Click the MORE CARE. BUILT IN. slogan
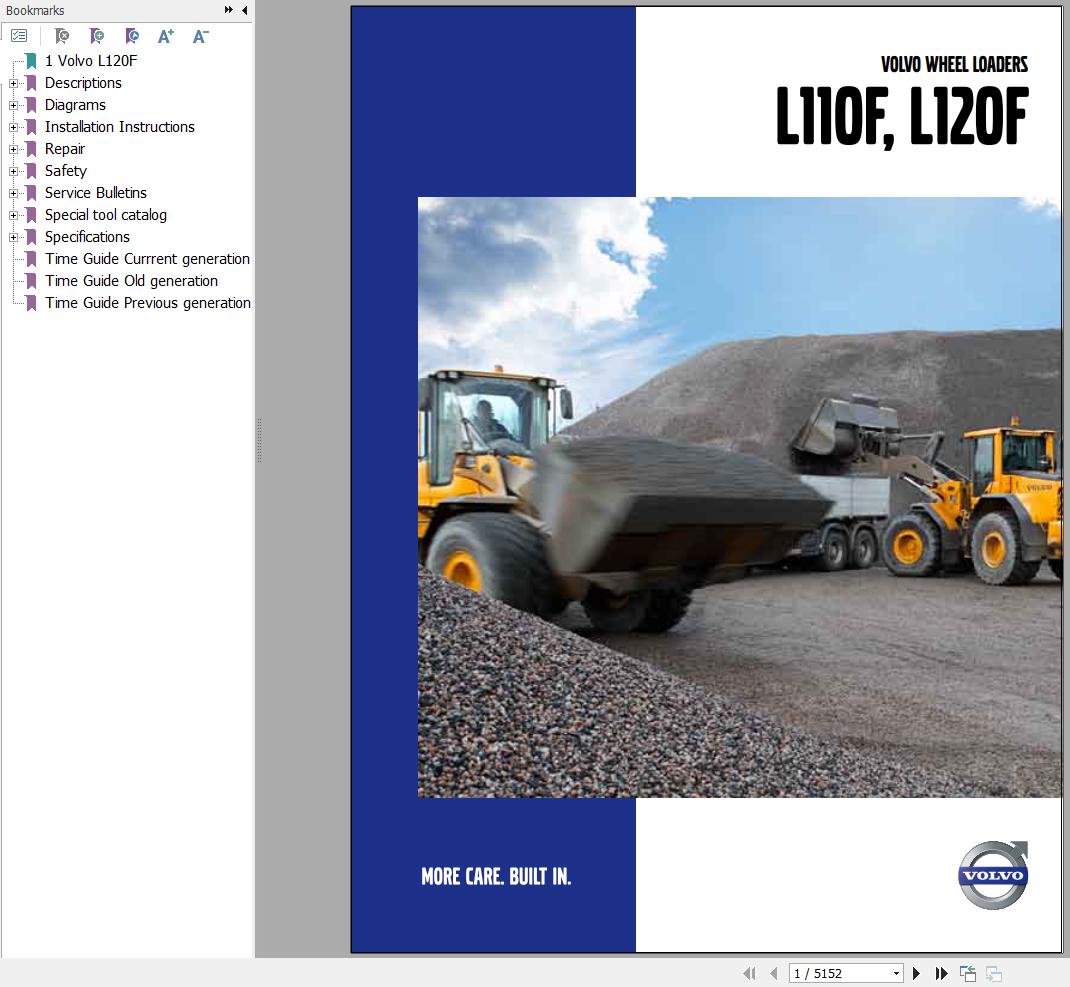 pyautogui.click(x=496, y=876)
